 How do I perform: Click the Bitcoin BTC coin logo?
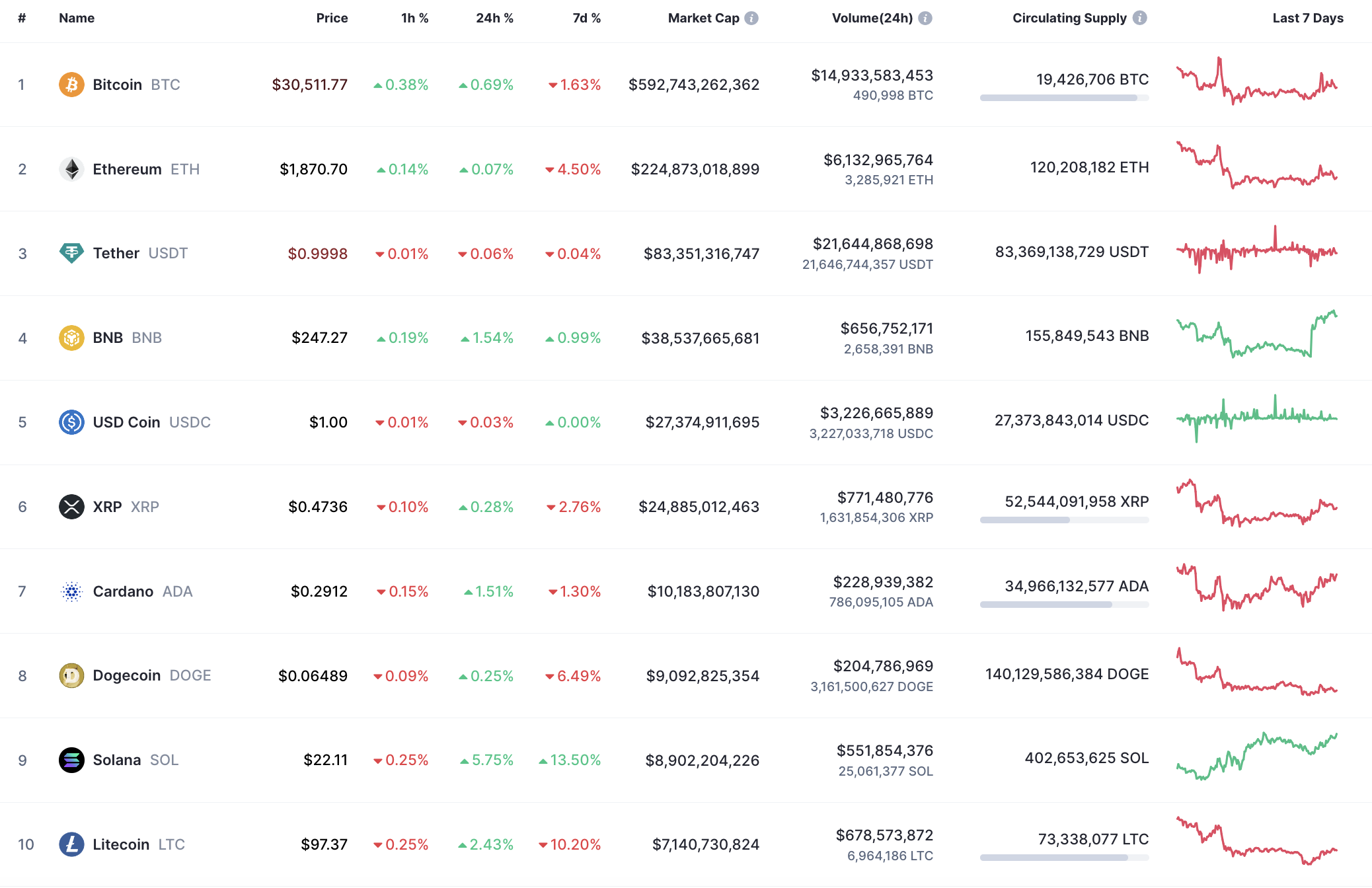[72, 85]
